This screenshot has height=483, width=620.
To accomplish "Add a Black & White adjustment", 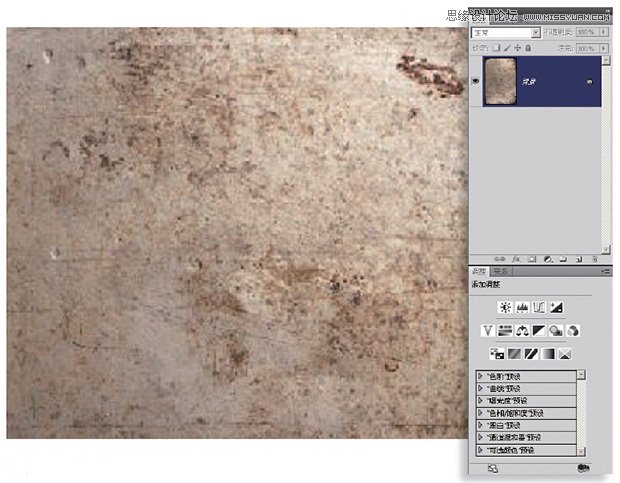I will 539,330.
